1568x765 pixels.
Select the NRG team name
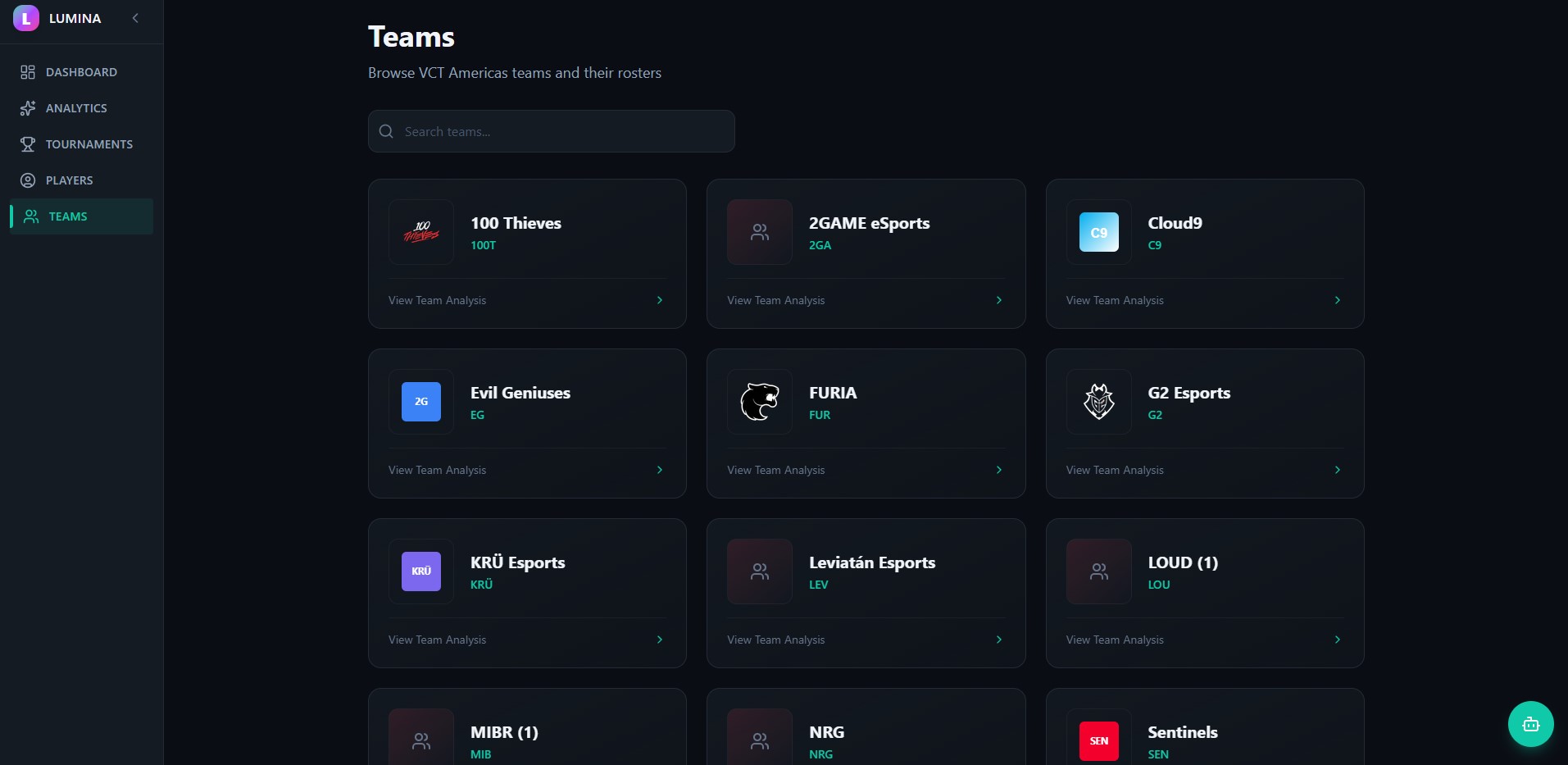click(826, 732)
